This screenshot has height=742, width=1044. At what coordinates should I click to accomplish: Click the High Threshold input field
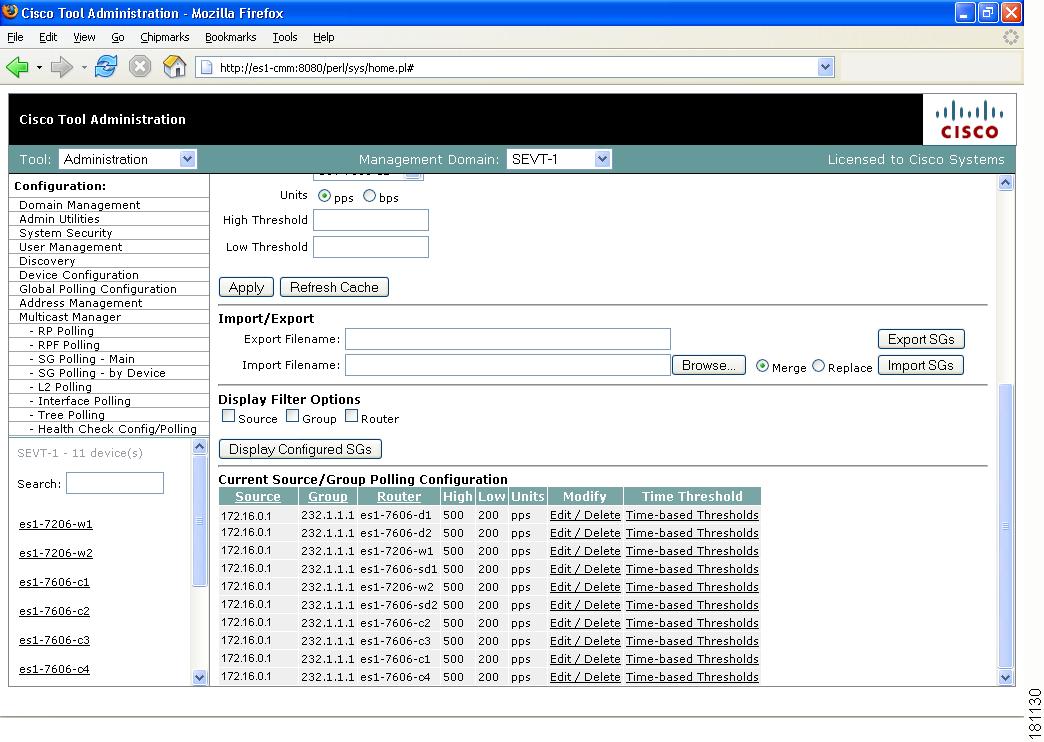pos(371,220)
